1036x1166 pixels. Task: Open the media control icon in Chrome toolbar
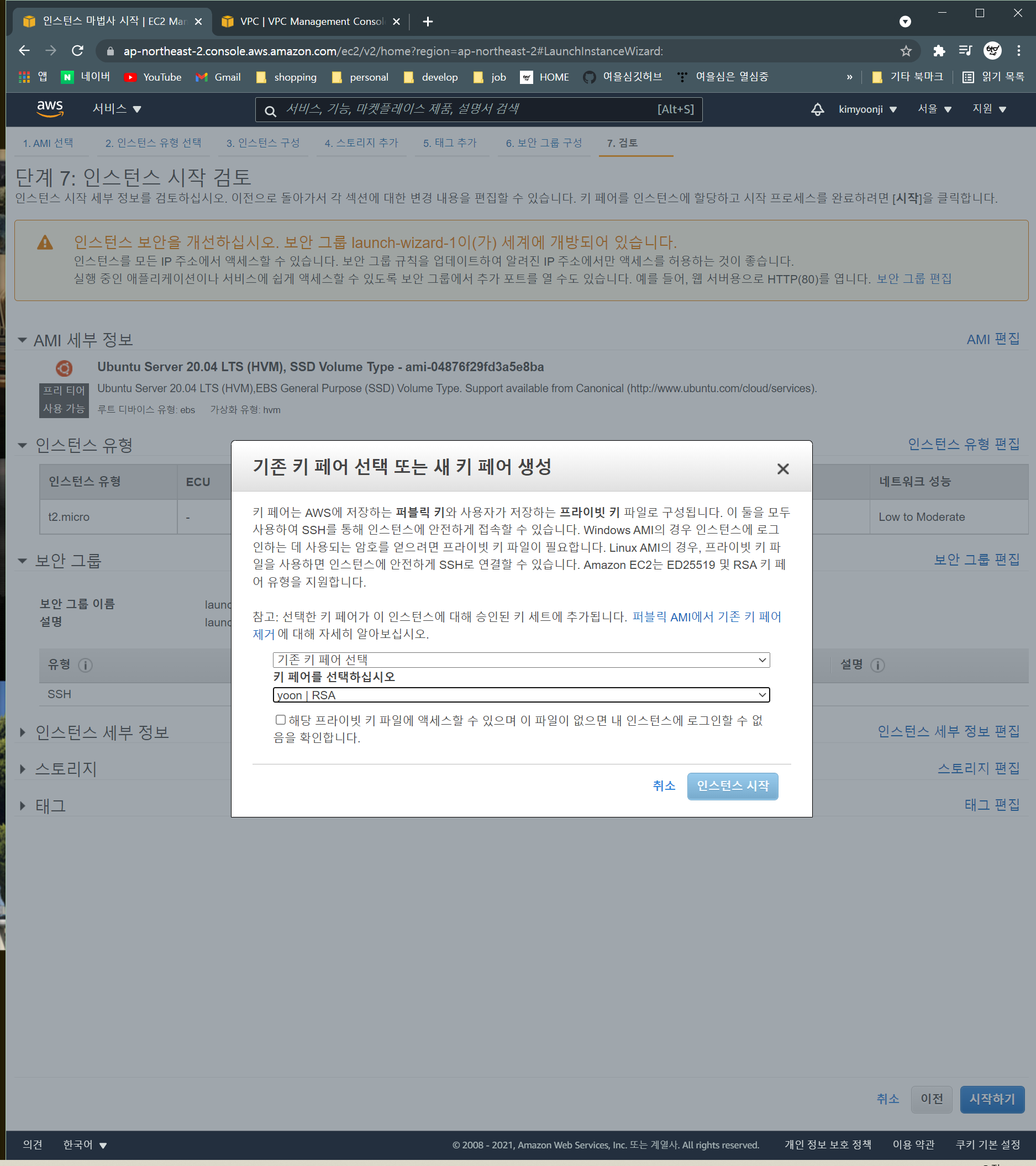(965, 51)
